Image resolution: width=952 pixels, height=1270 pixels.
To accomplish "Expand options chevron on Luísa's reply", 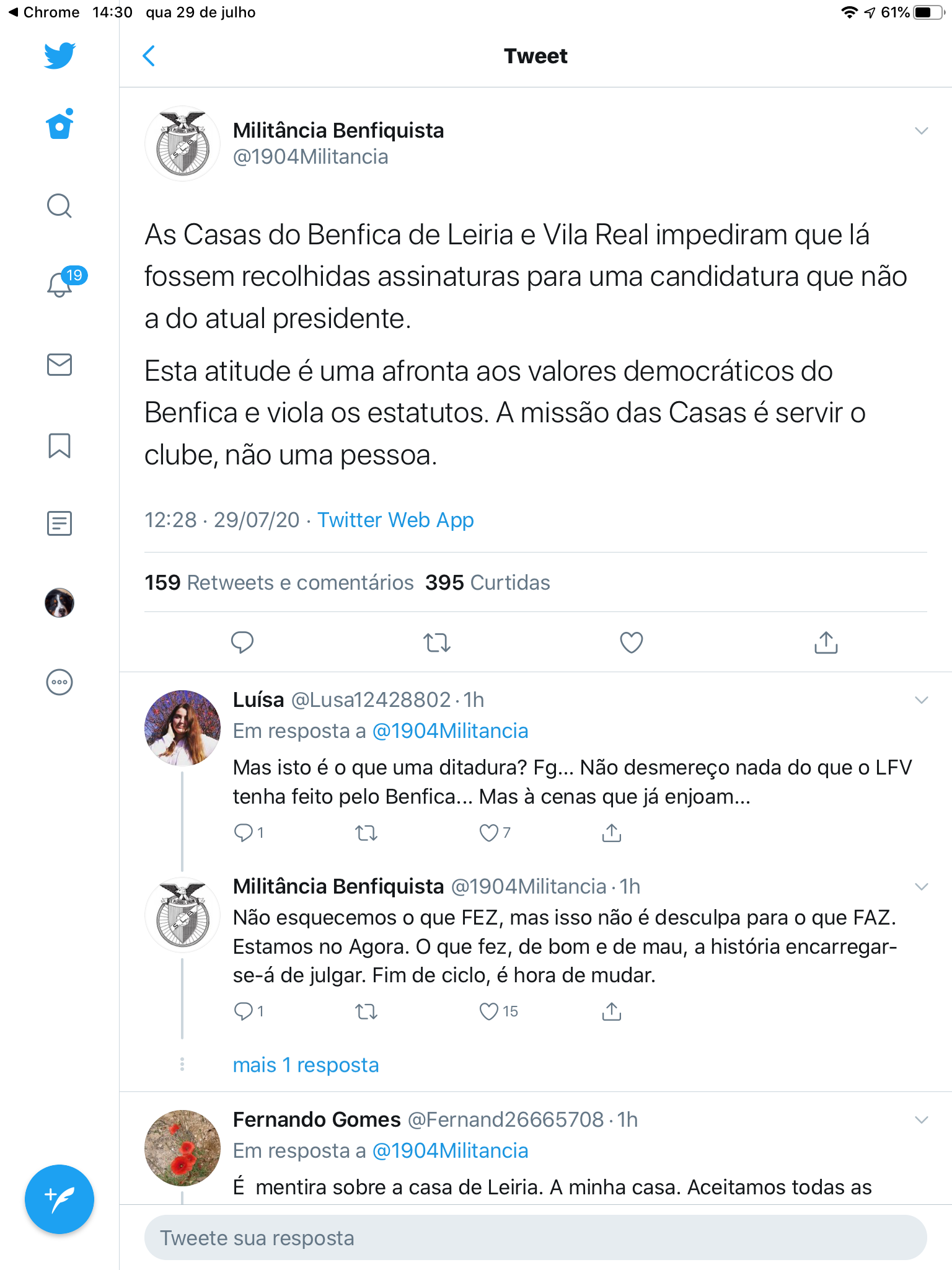I will 922,700.
